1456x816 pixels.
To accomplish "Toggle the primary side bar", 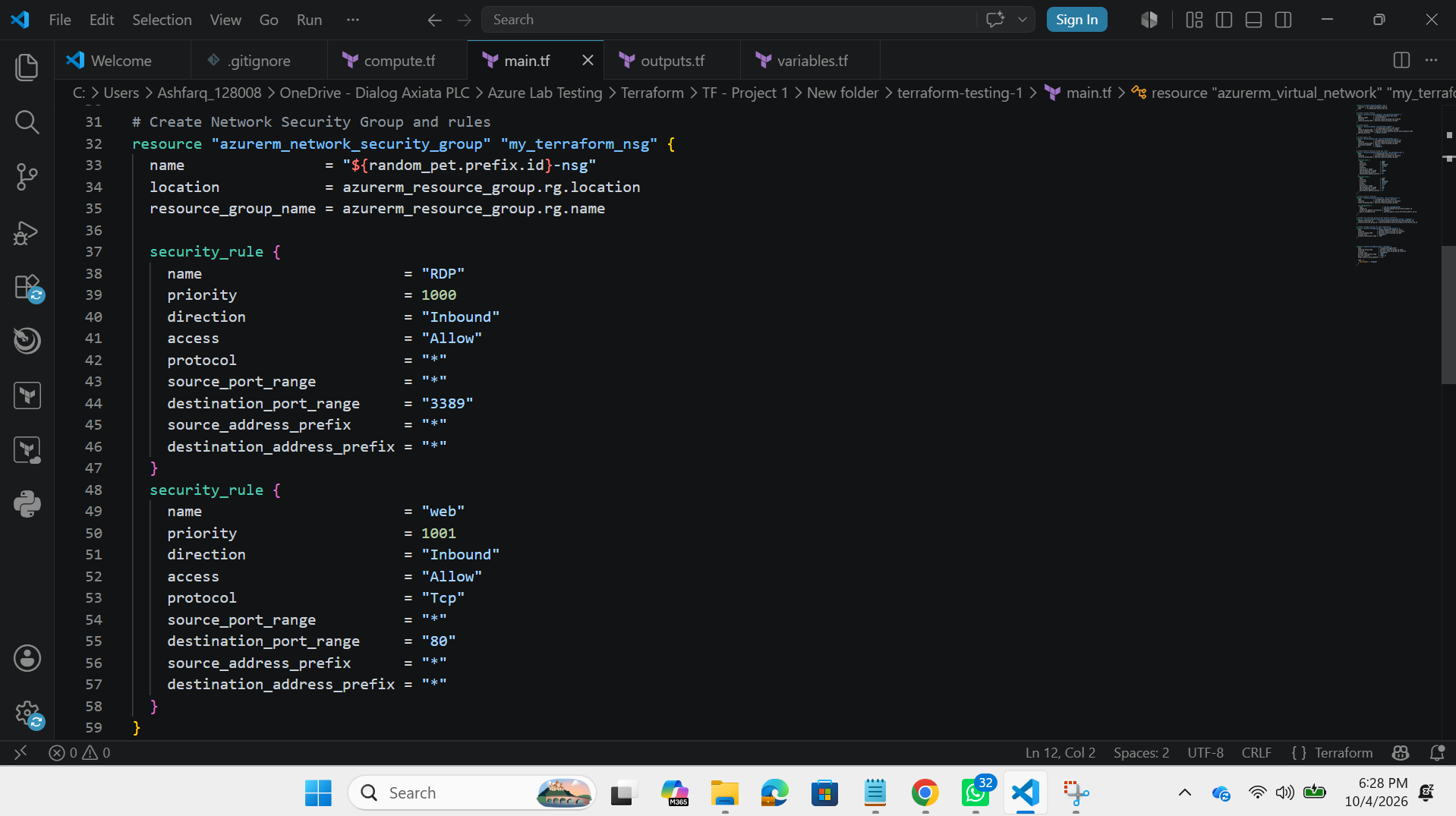I will tap(1224, 20).
